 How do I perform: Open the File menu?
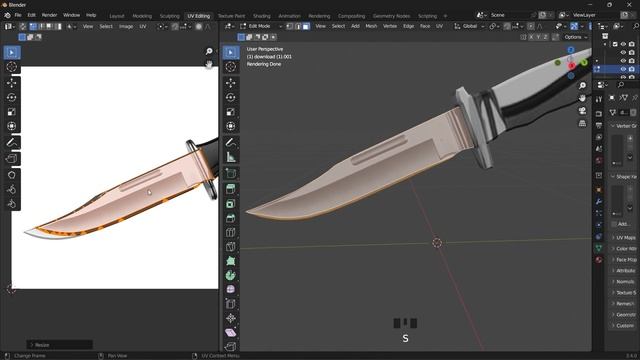[18, 15]
